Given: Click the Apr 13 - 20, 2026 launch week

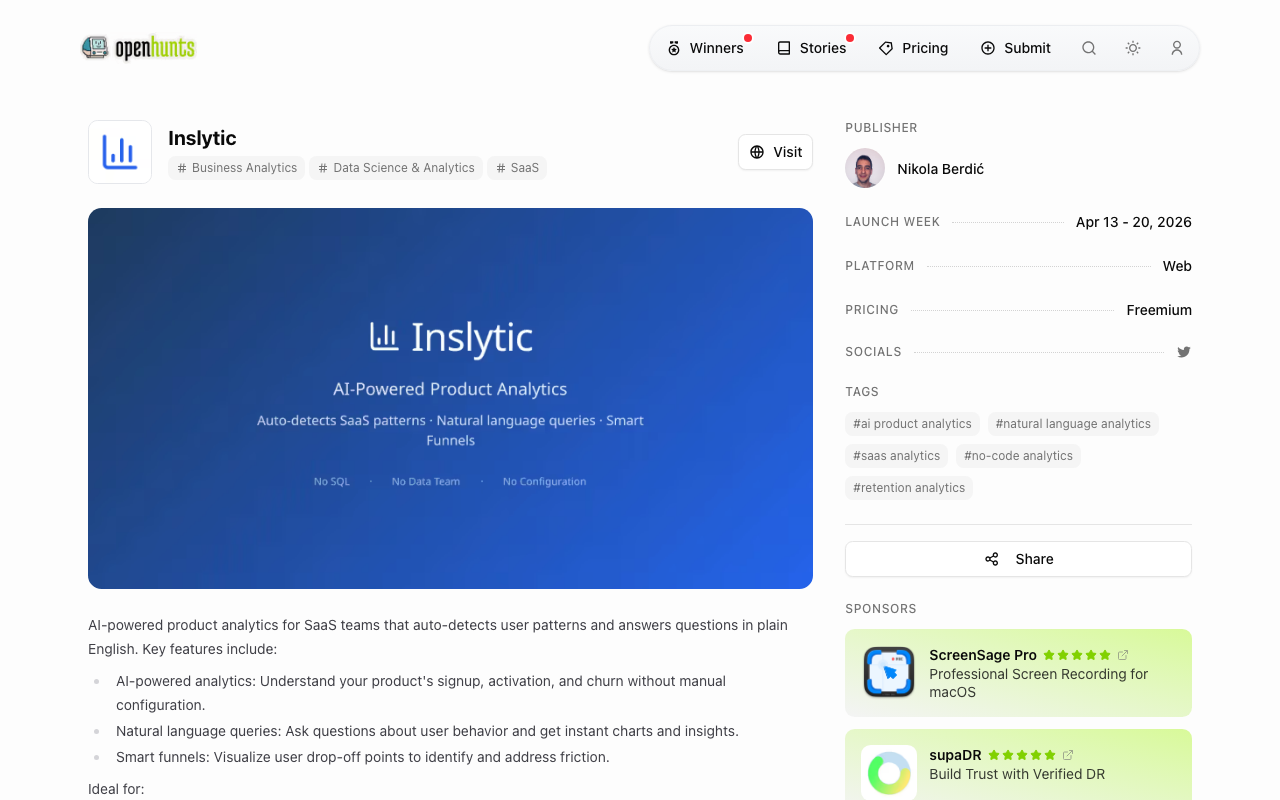Looking at the screenshot, I should click(x=1134, y=222).
